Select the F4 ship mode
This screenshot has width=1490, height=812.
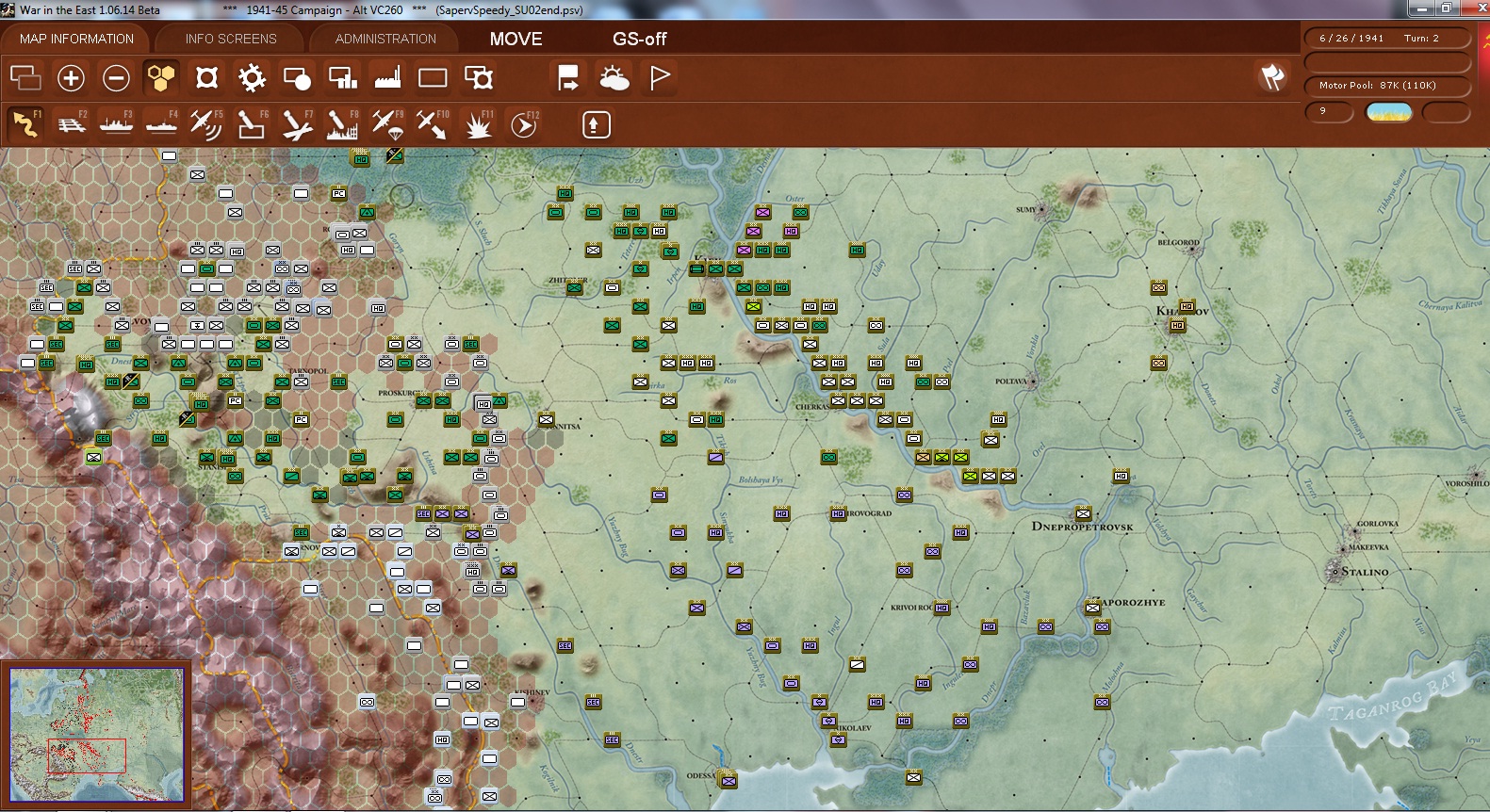(161, 124)
